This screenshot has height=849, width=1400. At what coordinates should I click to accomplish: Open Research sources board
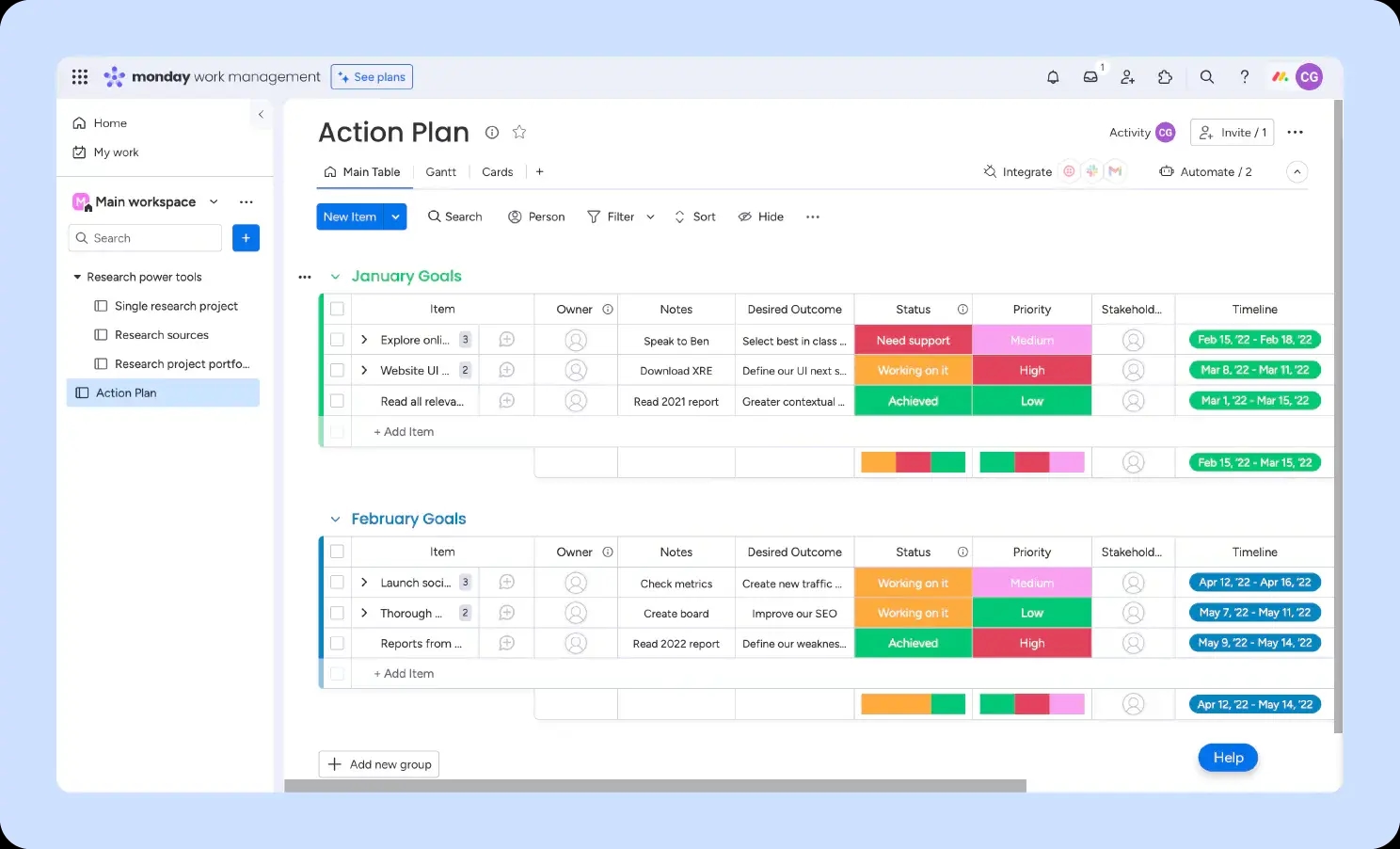pos(151,335)
